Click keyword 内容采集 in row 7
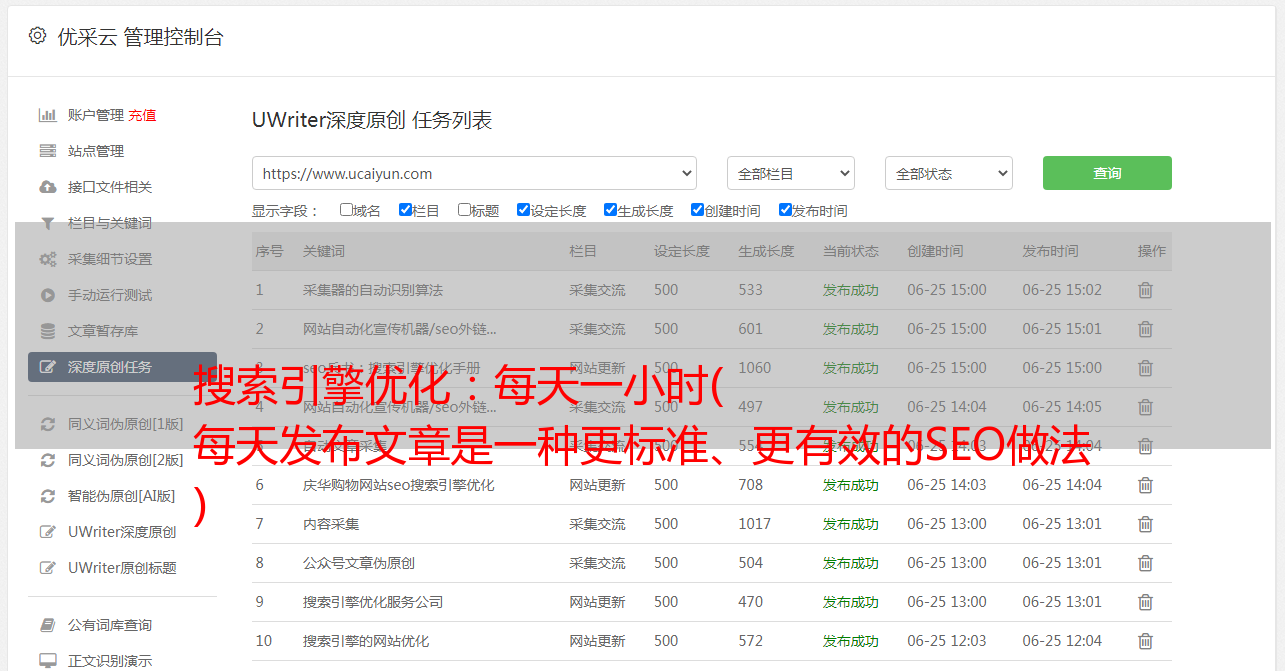This screenshot has width=1285, height=671. tap(331, 524)
